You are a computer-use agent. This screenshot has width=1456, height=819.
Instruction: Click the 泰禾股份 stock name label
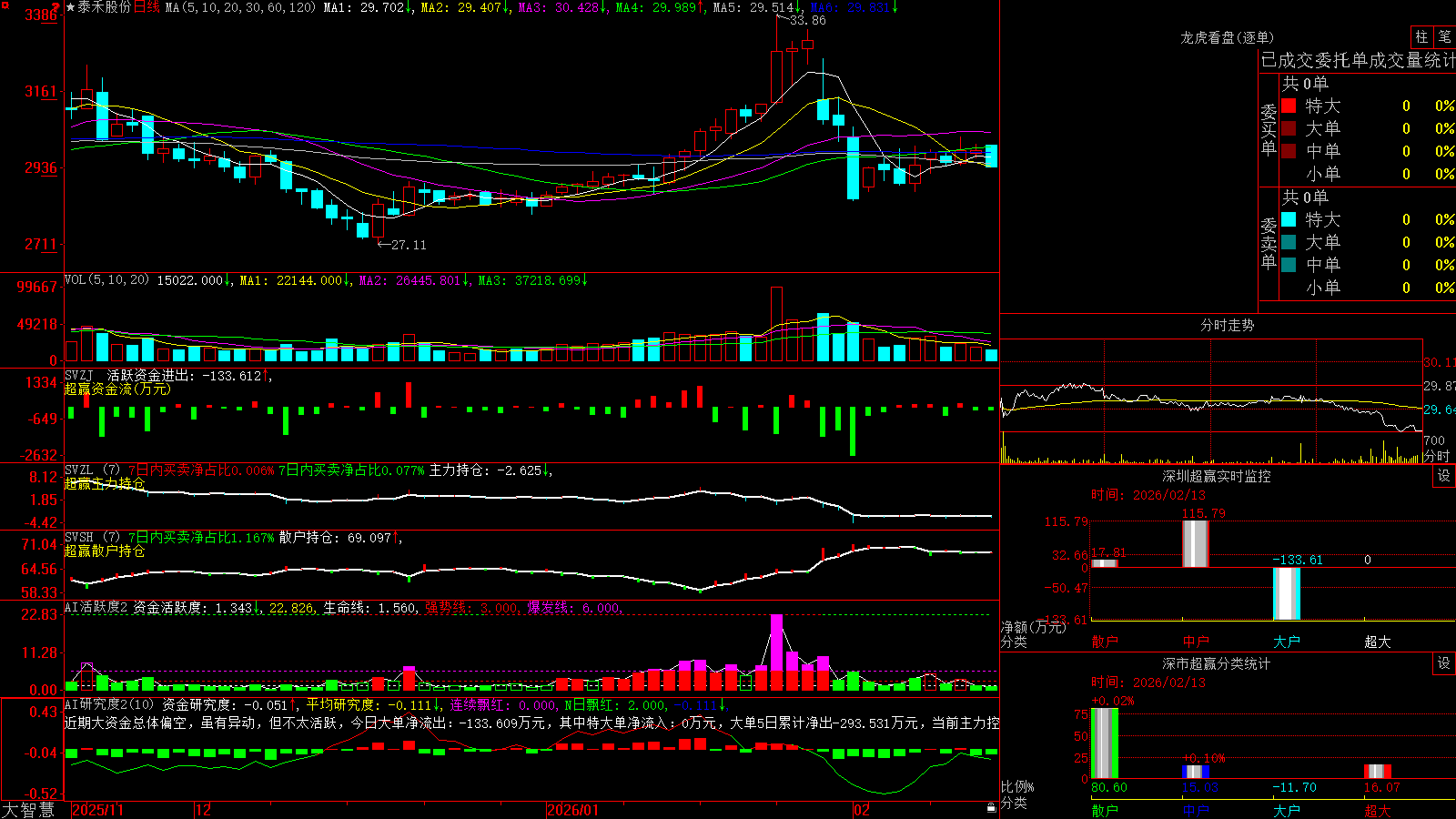point(105,7)
